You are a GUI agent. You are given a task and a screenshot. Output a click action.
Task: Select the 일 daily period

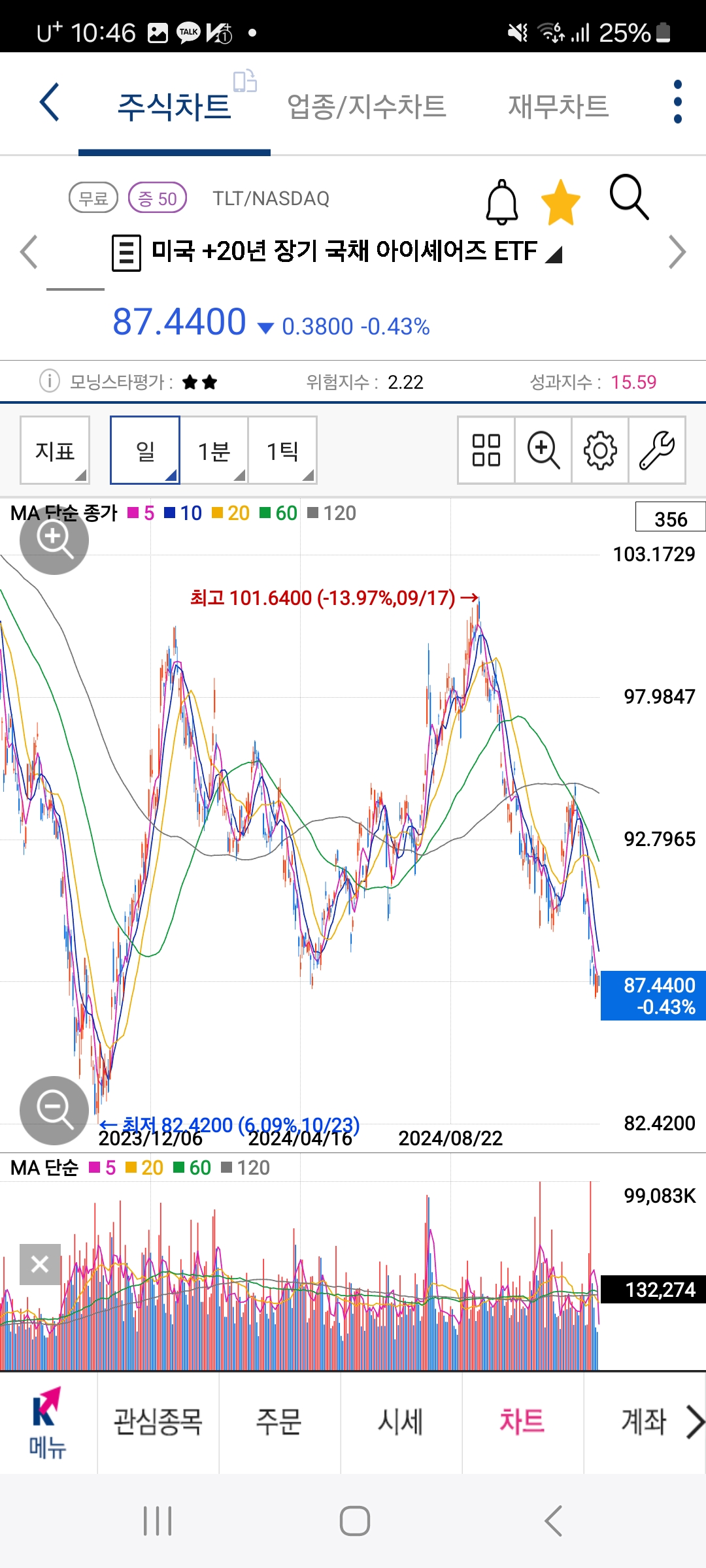[145, 450]
